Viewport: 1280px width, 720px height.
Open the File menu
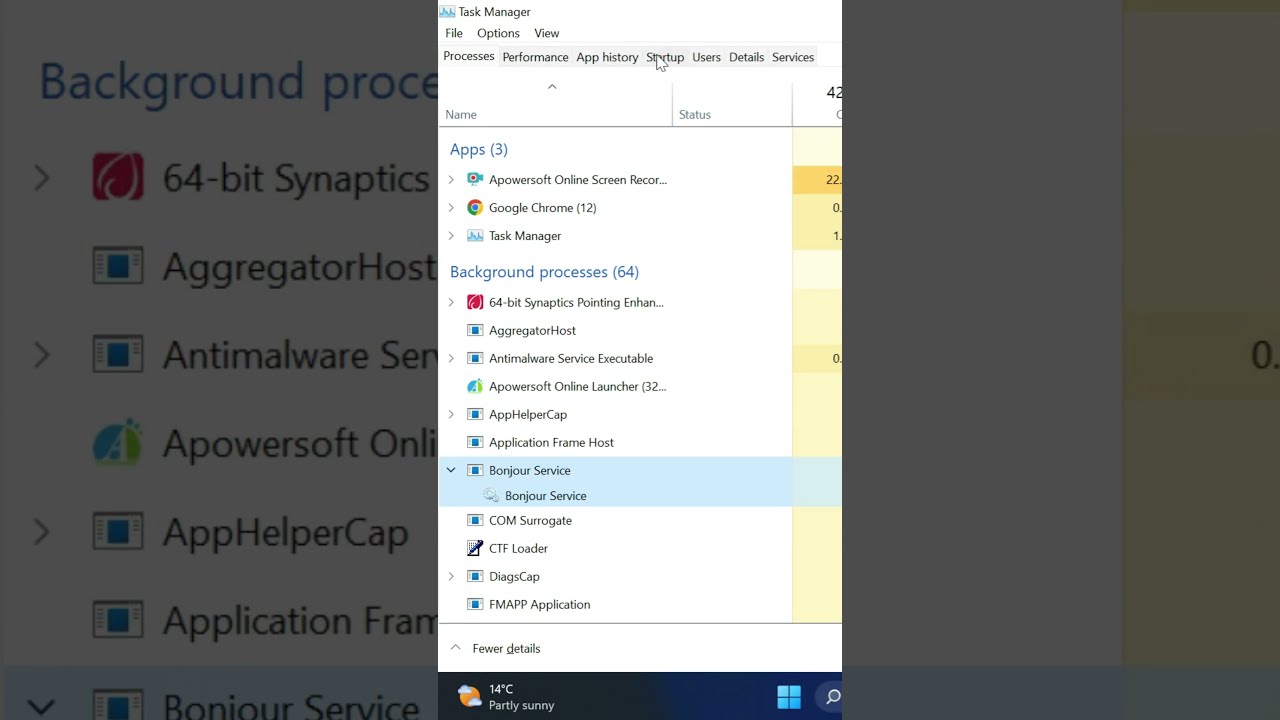[x=454, y=33]
